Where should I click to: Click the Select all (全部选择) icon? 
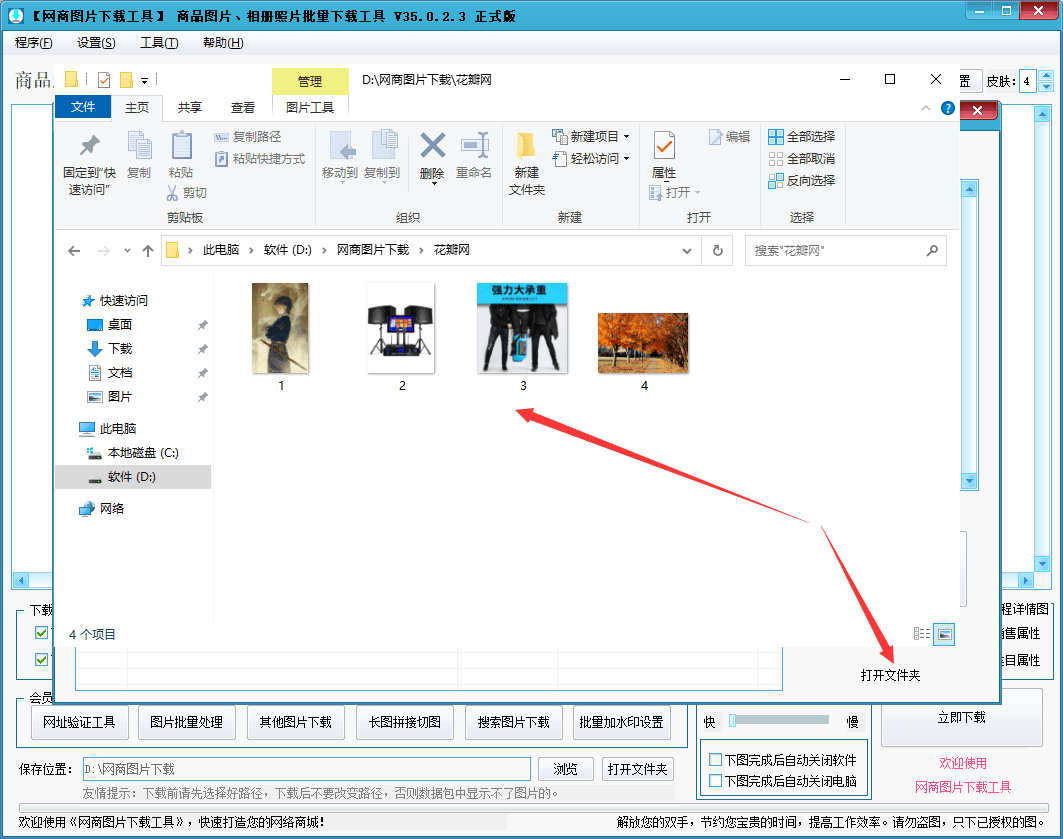[776, 137]
